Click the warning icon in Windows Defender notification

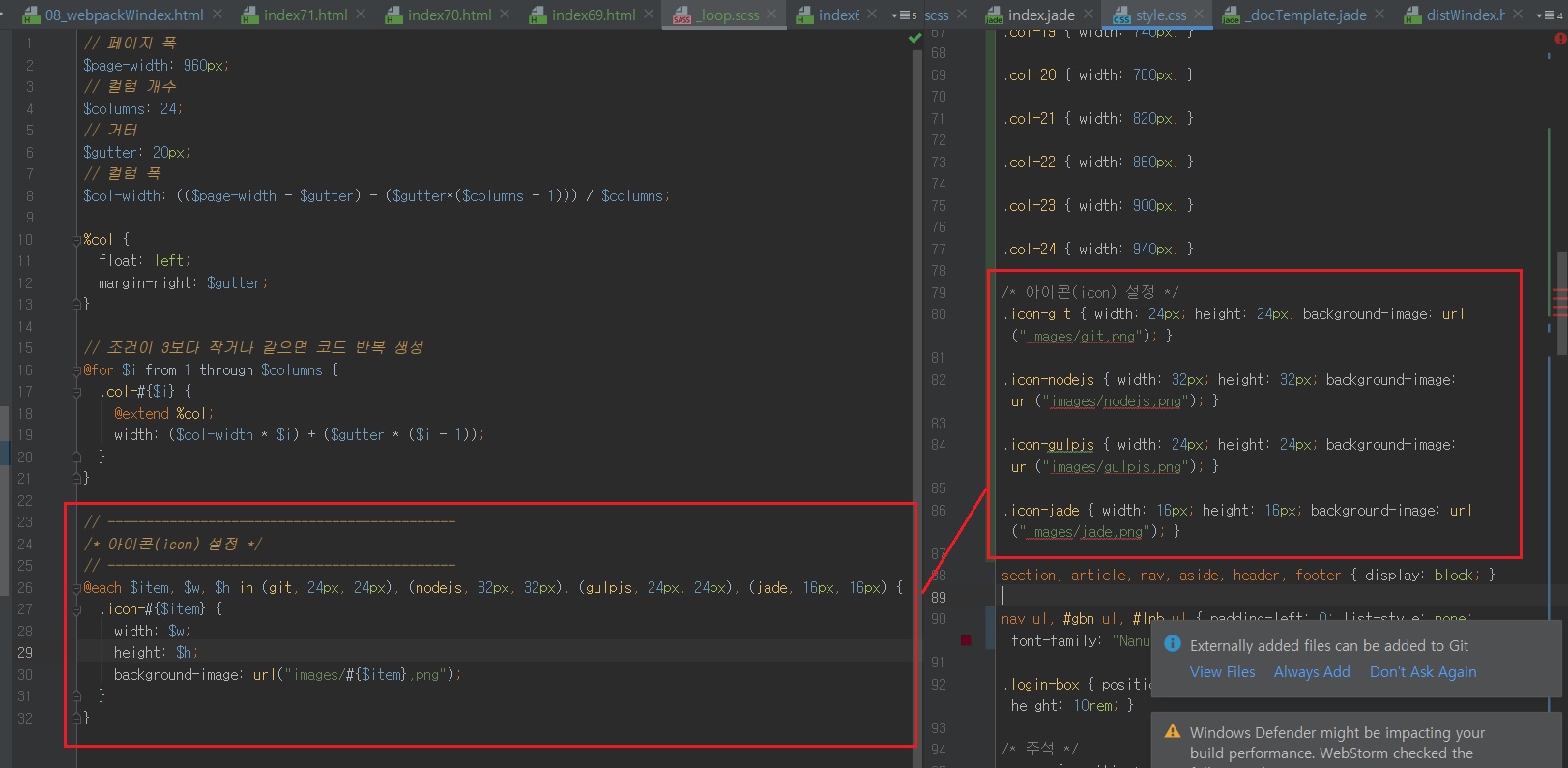pos(1173,731)
